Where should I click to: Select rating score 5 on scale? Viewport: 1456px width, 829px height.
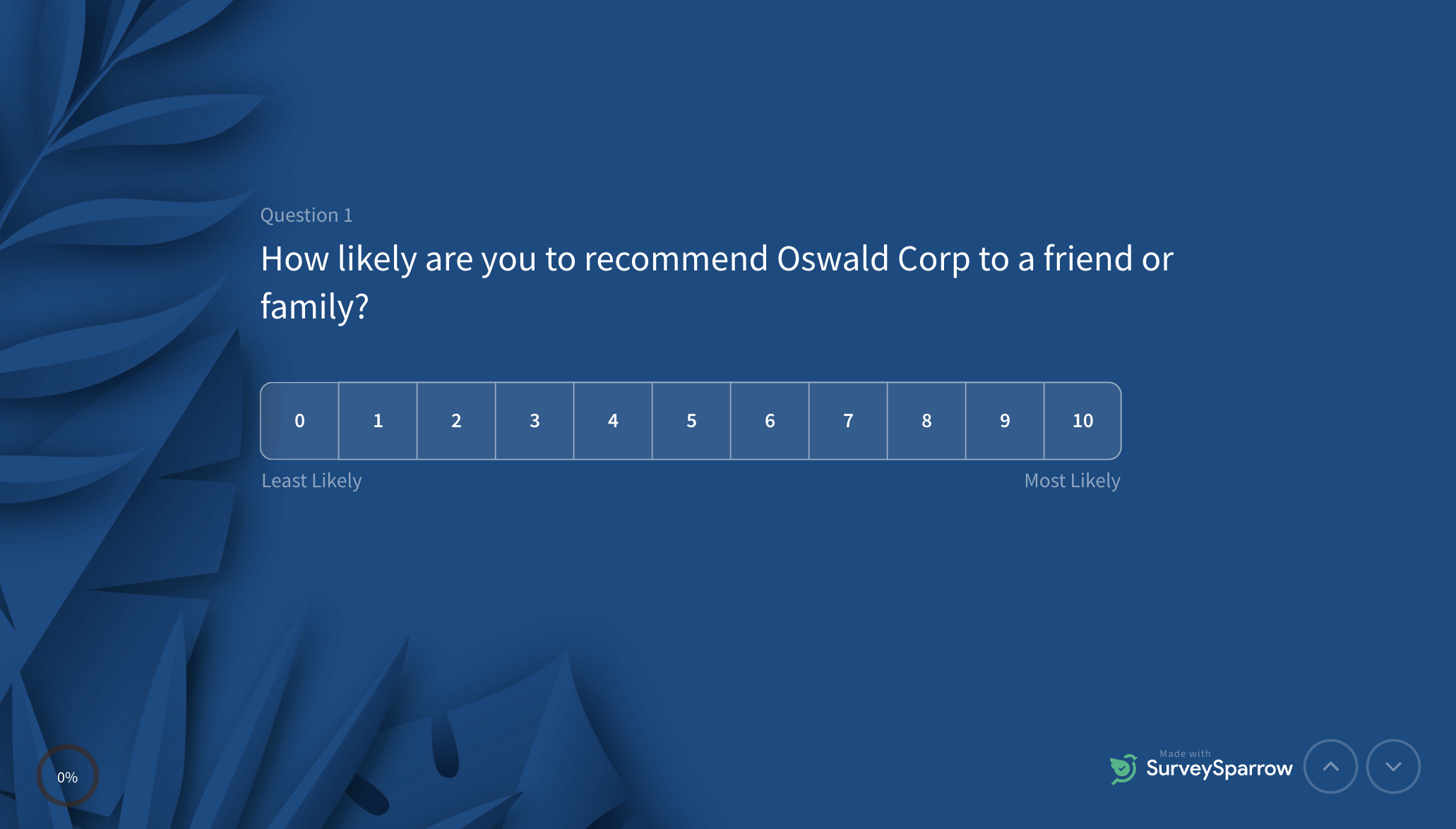click(x=691, y=420)
